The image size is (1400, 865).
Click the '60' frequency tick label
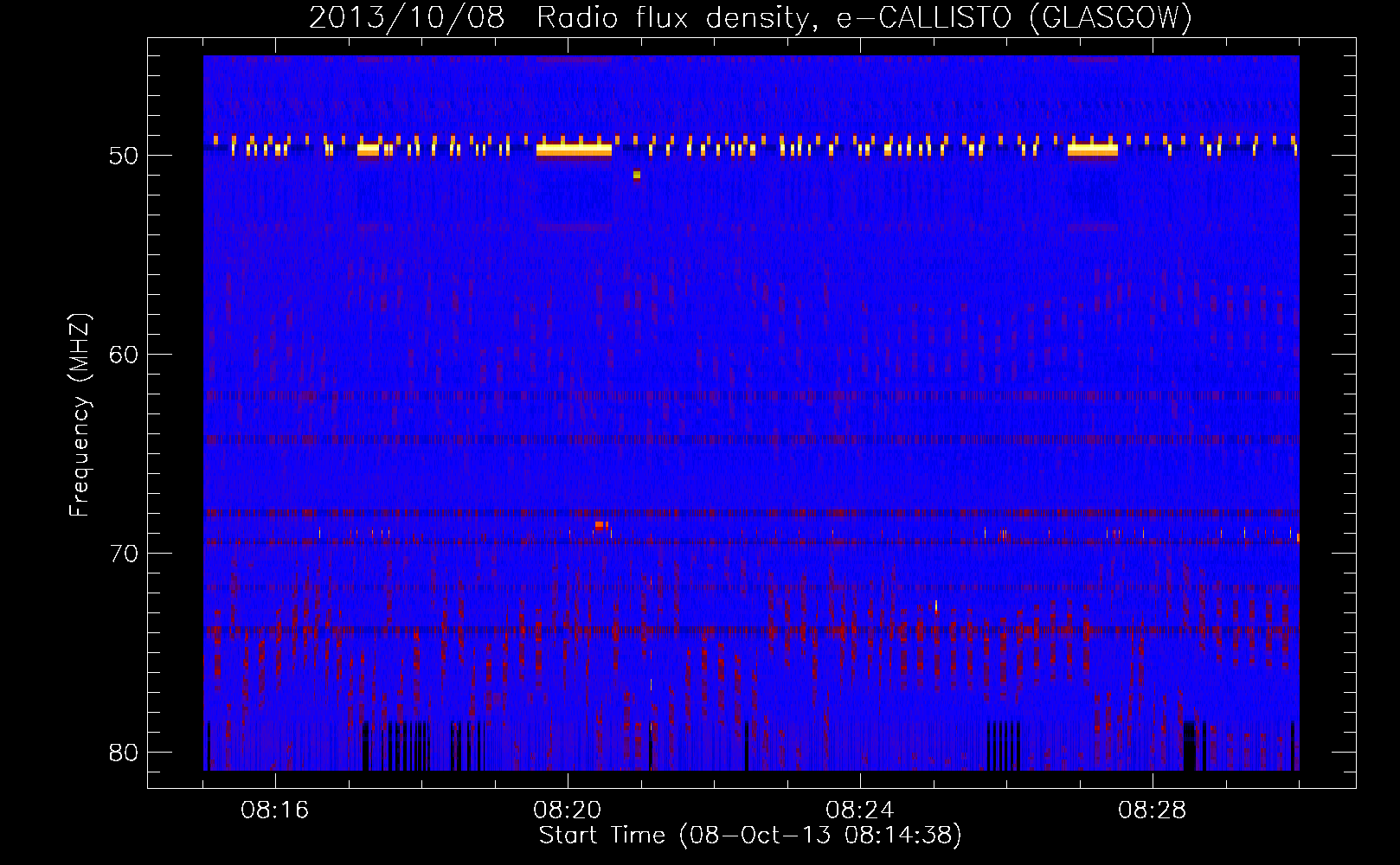(x=125, y=355)
